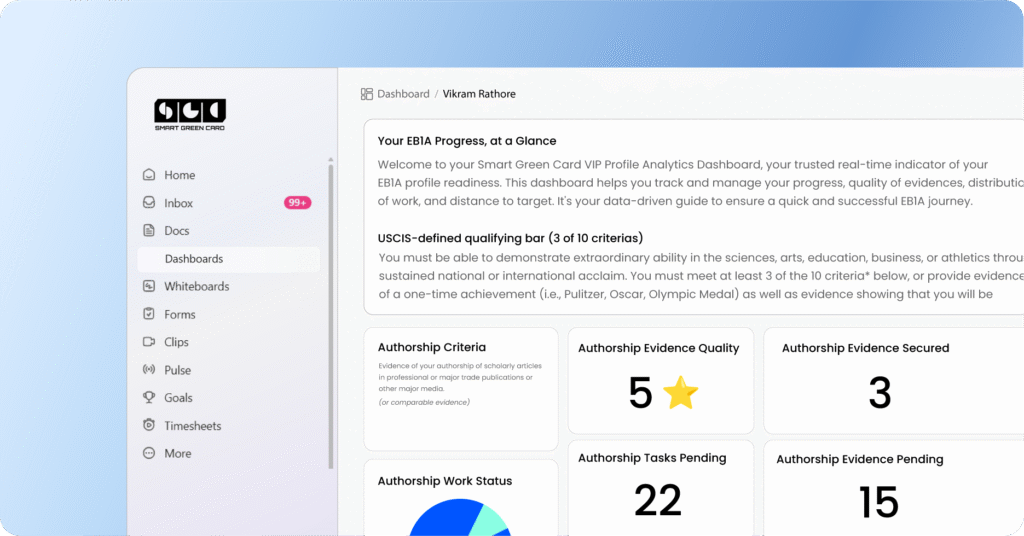Click the Authorship Work Status pie chart
The height and width of the screenshot is (536, 1024).
460,518
